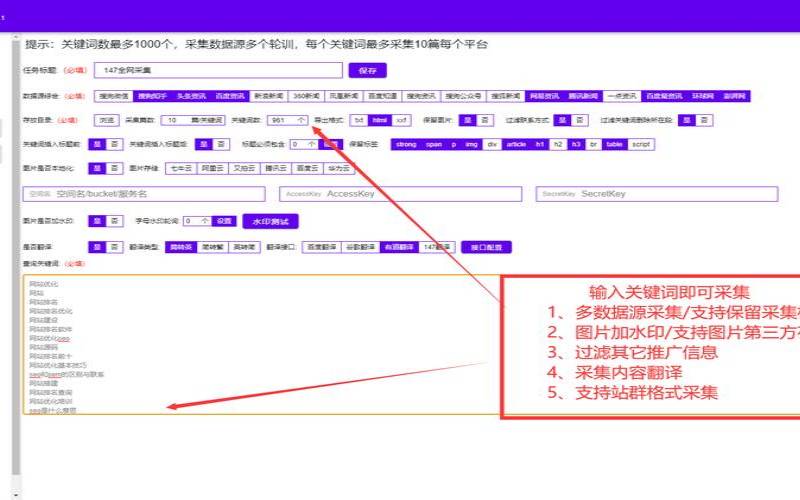800x500 pixels.
Task: Focus the task title field containing 147全网采集
Action: (218, 70)
